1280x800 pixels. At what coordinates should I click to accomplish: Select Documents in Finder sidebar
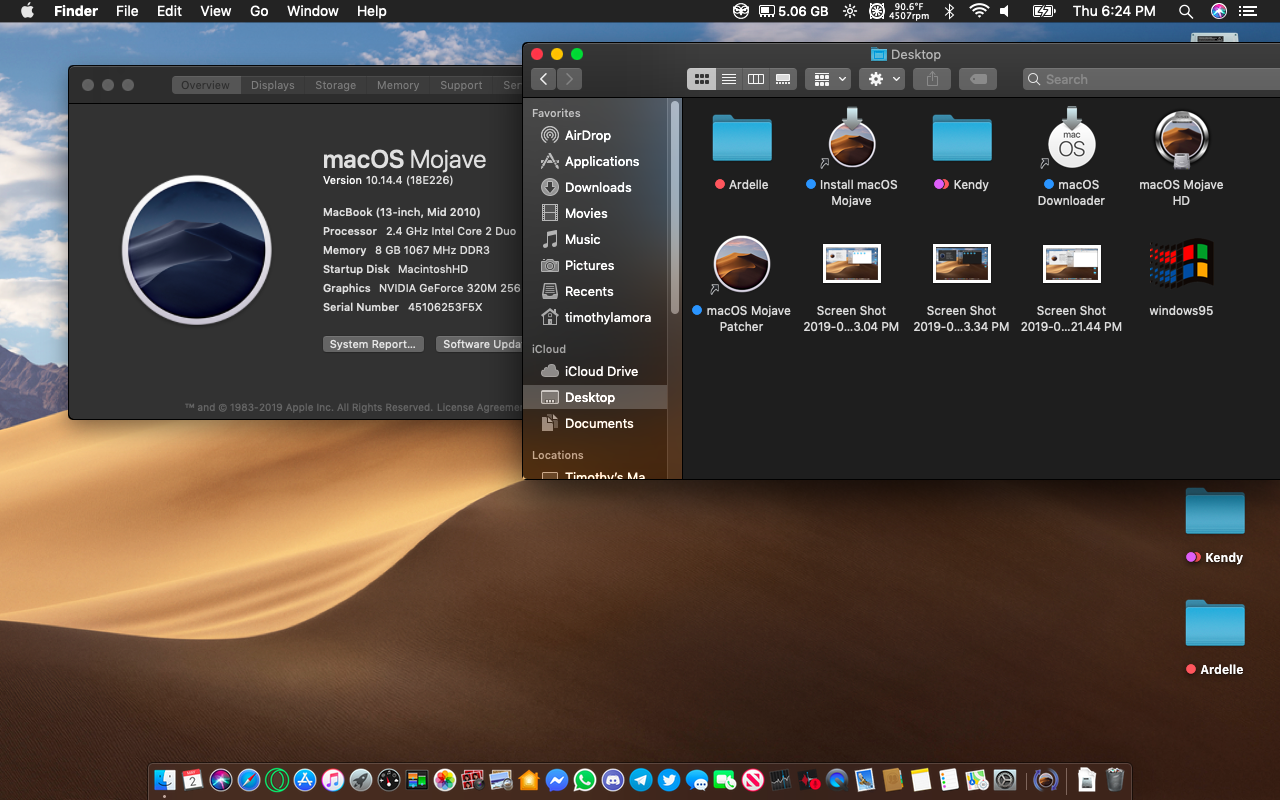598,423
